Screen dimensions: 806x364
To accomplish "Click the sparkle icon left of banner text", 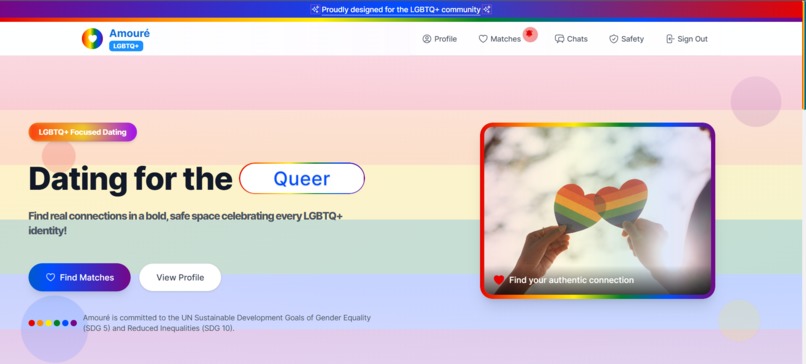I will point(316,9).
